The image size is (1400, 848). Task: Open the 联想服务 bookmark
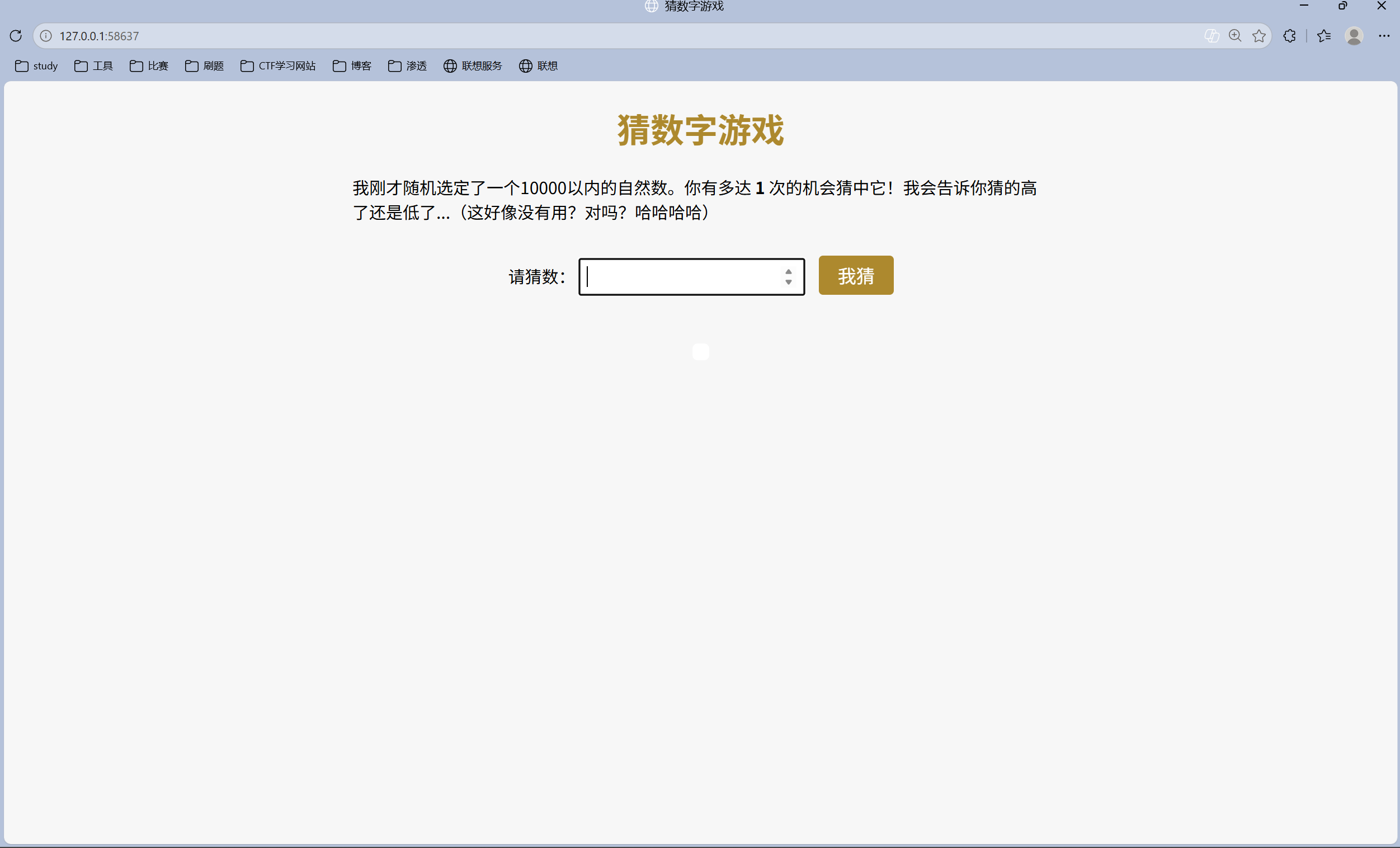coord(473,66)
